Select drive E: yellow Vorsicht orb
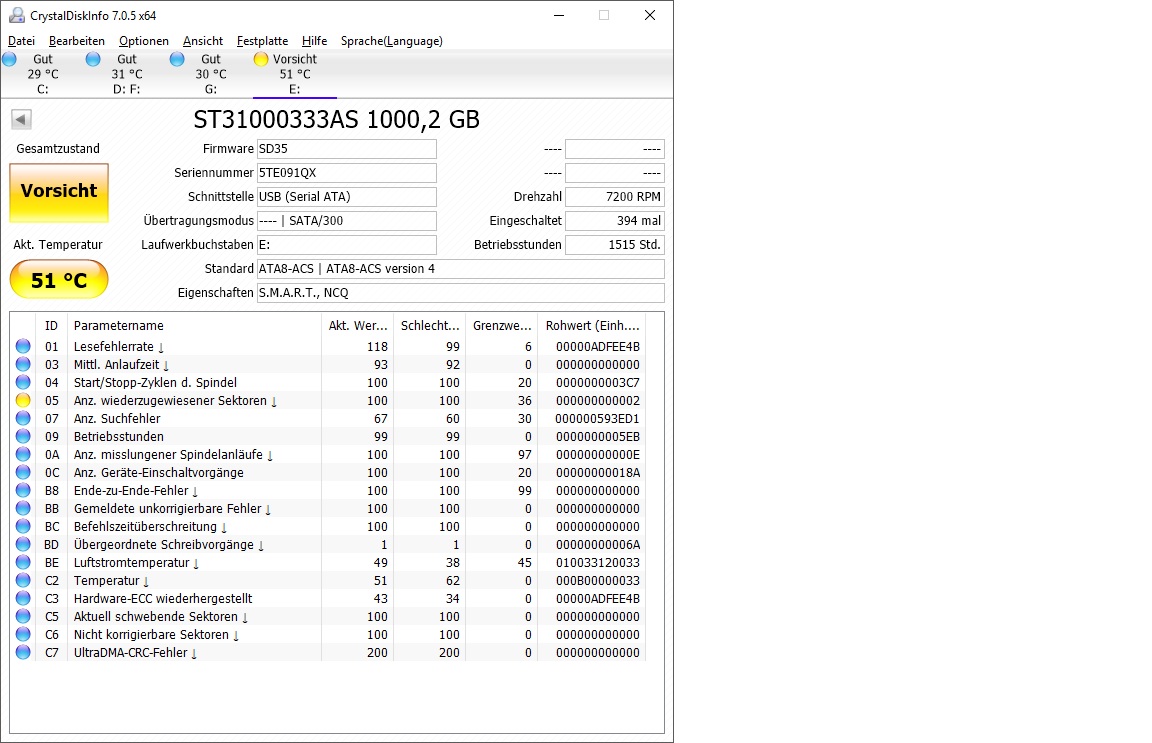This screenshot has width=1152, height=743. coord(261,60)
